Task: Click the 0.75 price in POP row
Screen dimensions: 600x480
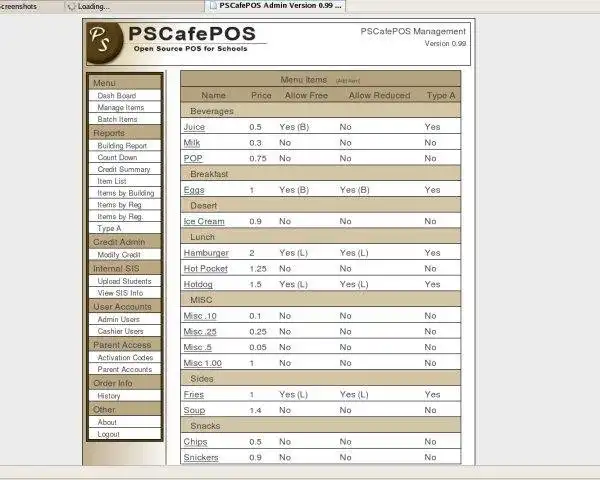Action: 258,158
